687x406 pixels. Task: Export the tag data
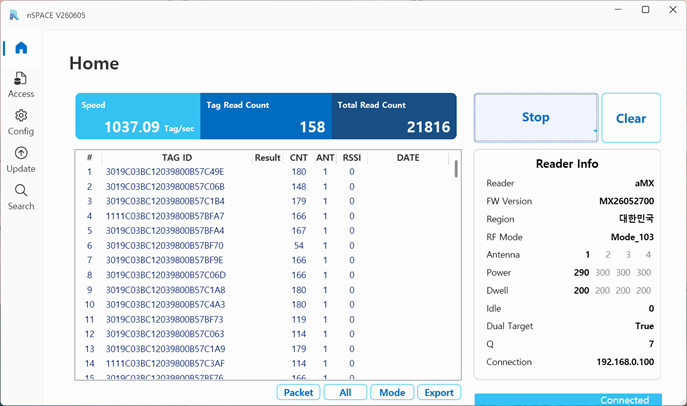point(439,392)
